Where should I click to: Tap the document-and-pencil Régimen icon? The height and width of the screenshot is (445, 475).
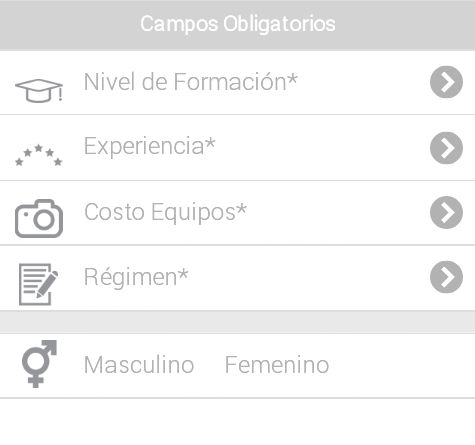38,284
